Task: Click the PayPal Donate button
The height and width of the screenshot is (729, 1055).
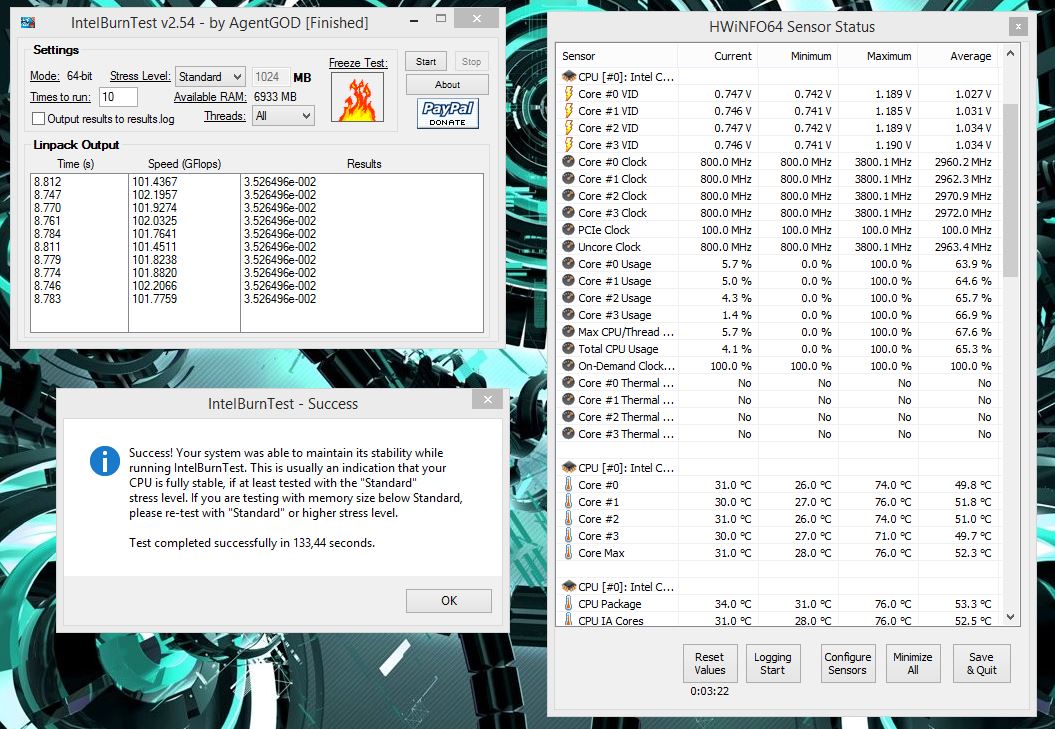Action: point(447,113)
